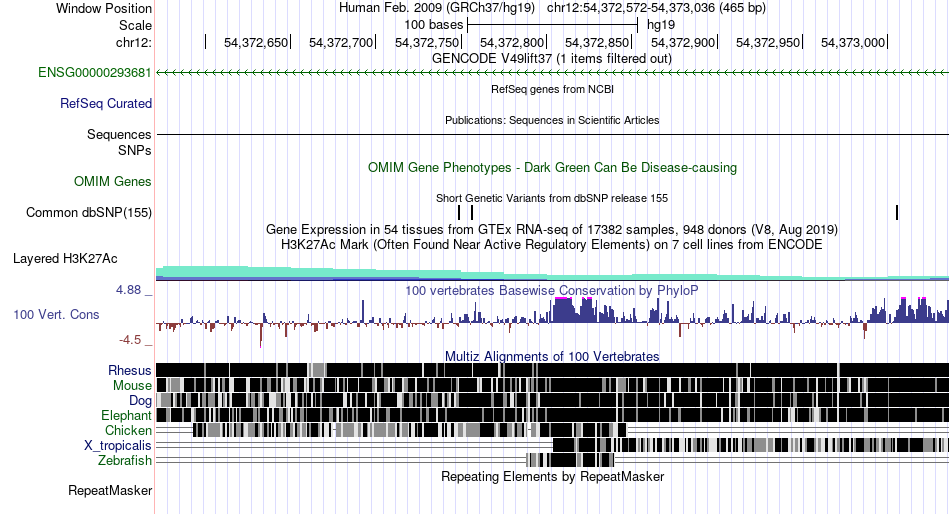
Task: Click Short Genetic Variants from dbSNP title
Action: [x=552, y=198]
